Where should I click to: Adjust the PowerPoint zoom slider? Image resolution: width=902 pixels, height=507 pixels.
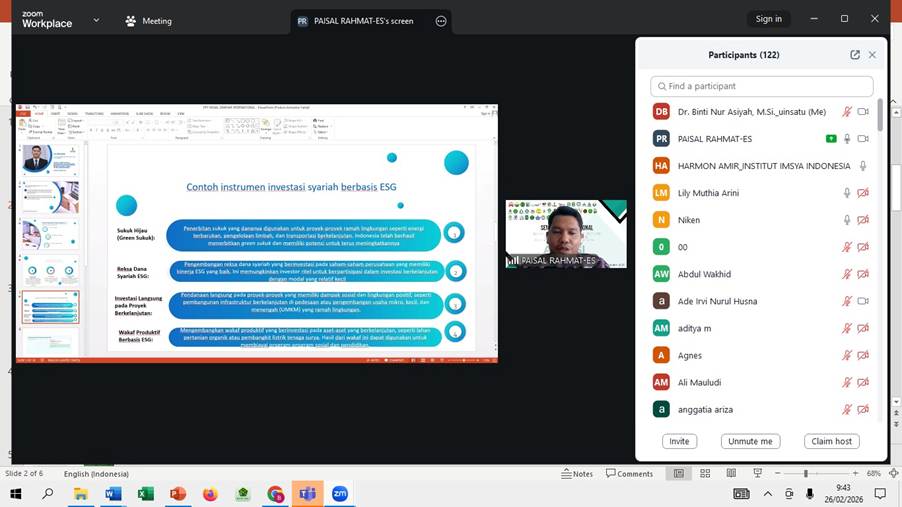[805, 474]
